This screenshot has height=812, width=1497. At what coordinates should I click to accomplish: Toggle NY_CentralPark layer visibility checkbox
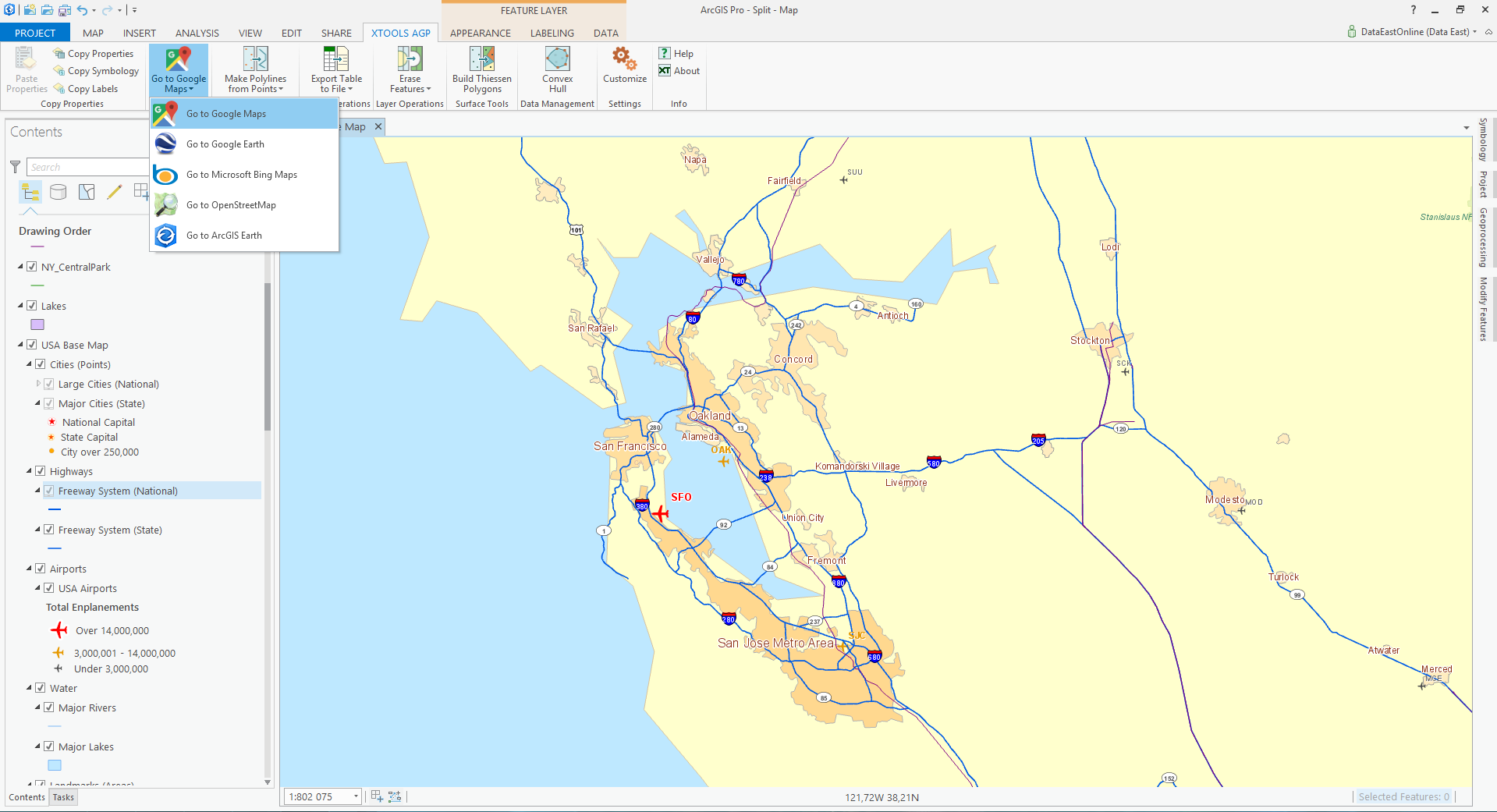32,267
